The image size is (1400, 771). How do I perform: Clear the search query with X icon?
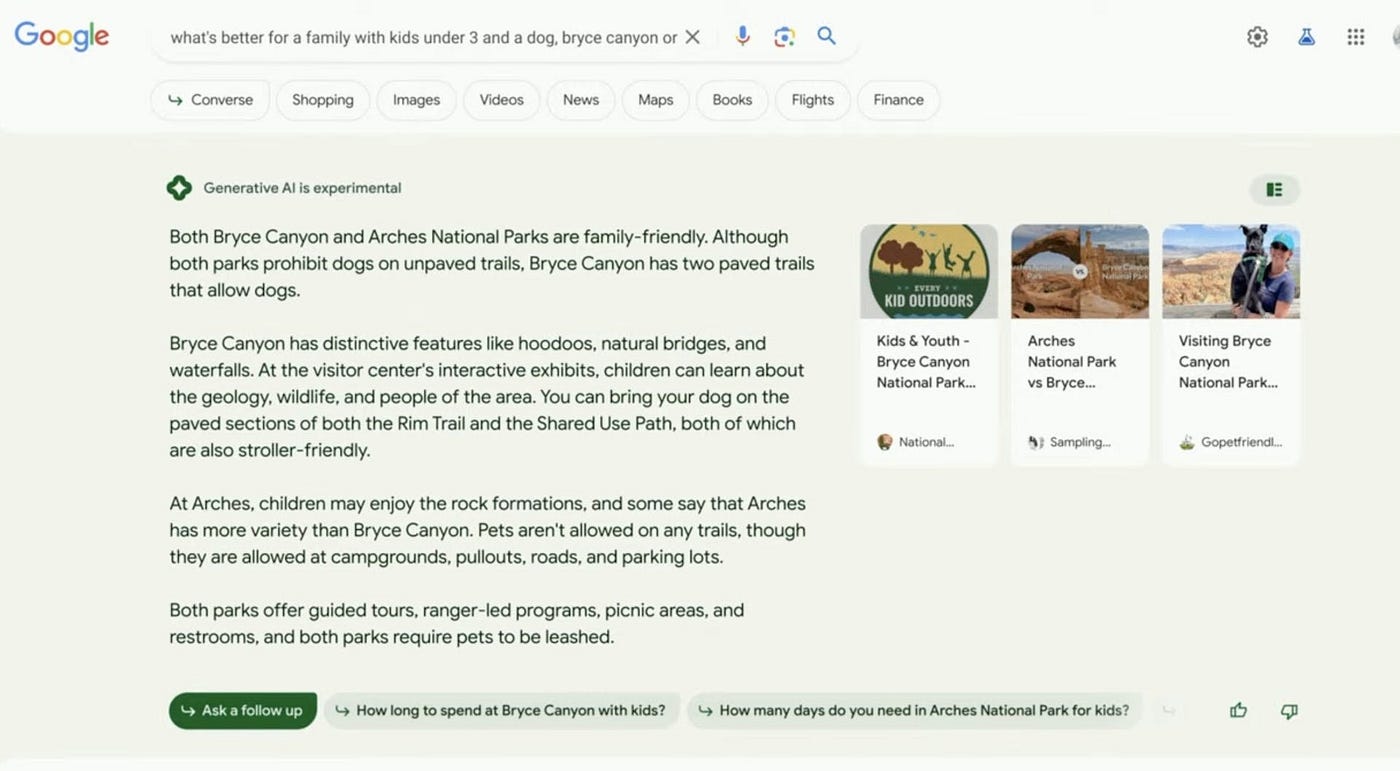point(692,37)
